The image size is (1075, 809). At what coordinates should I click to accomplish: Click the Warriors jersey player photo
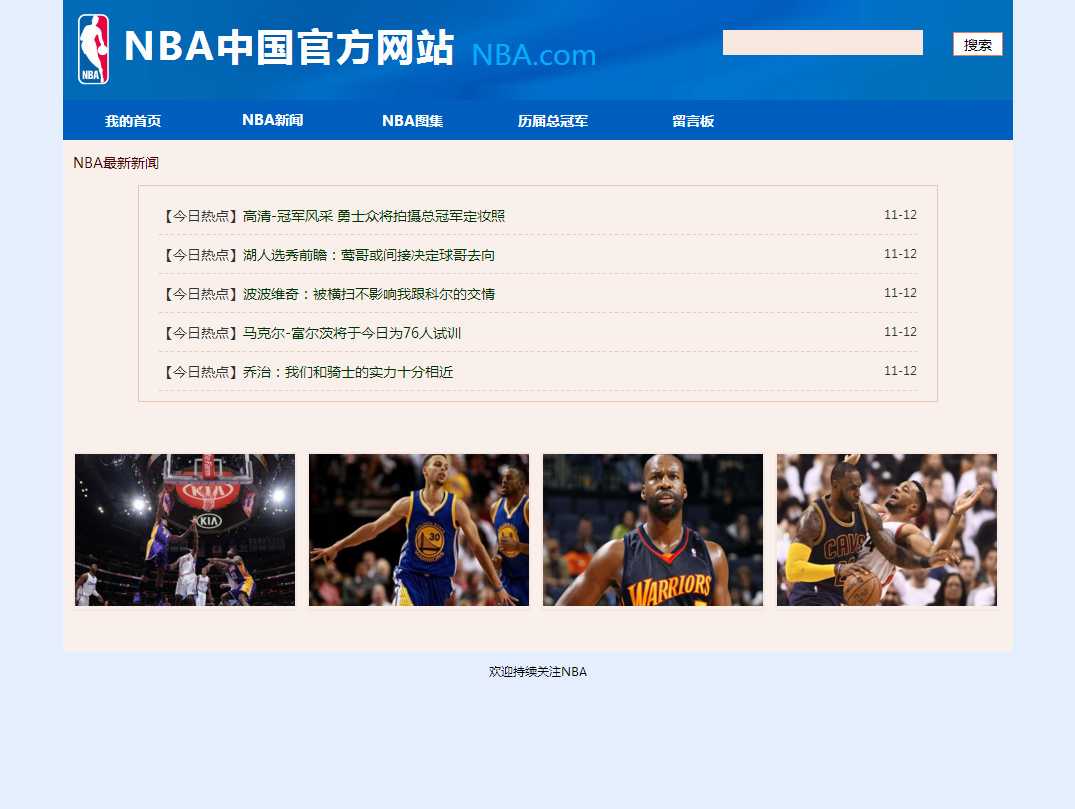click(653, 530)
